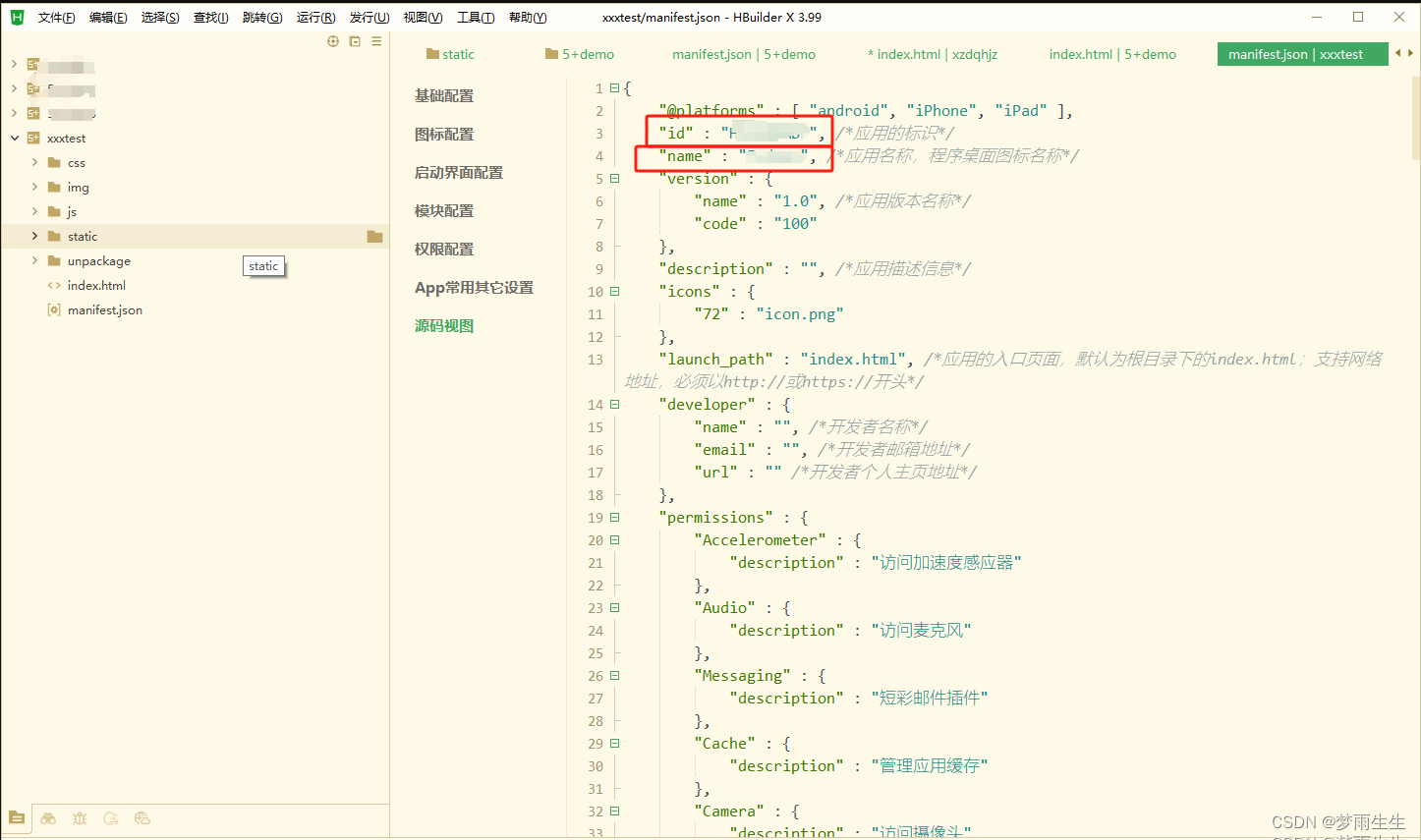
Task: Fold the Audio block at line 23
Action: click(x=614, y=608)
